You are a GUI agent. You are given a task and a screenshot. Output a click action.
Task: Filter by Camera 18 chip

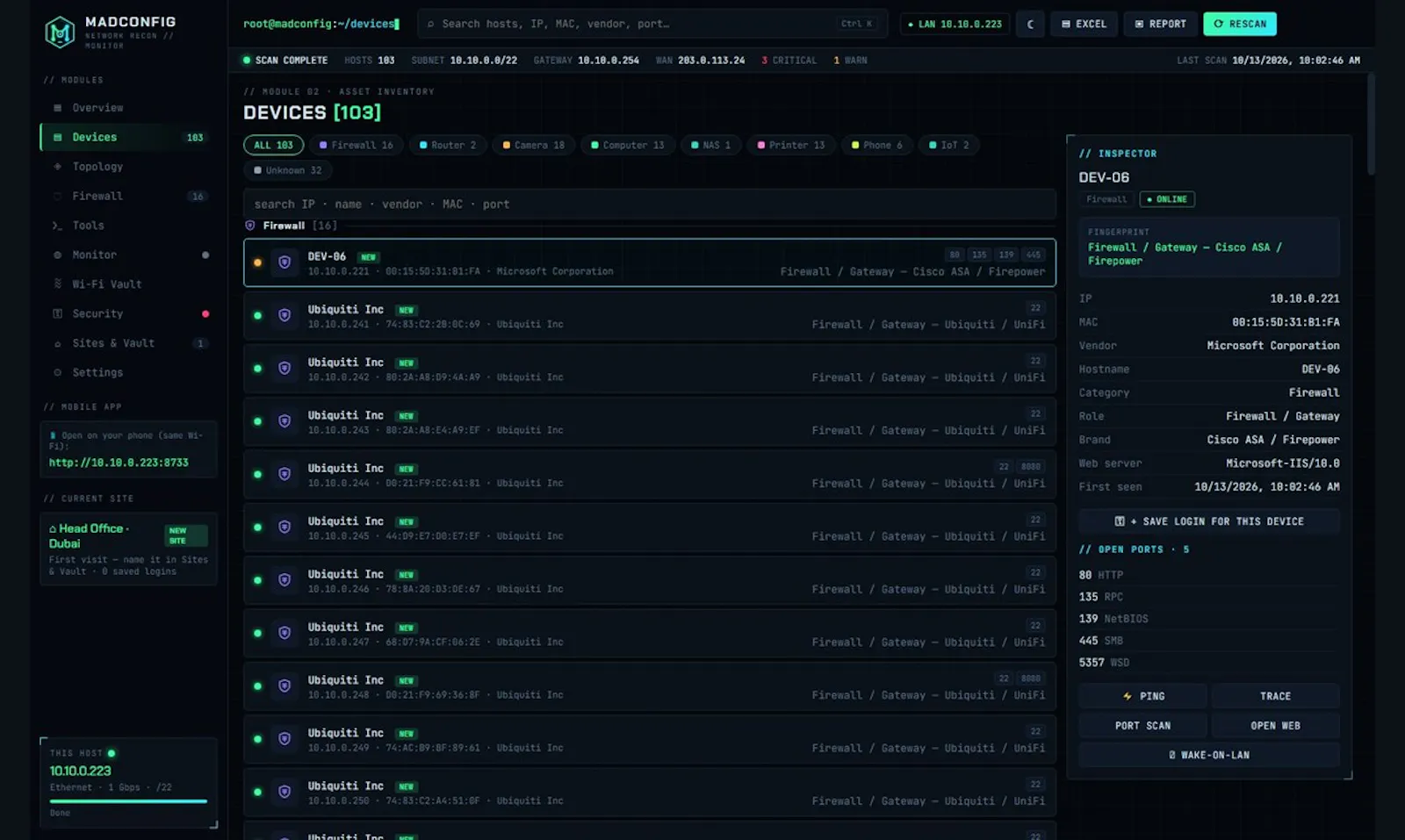534,146
